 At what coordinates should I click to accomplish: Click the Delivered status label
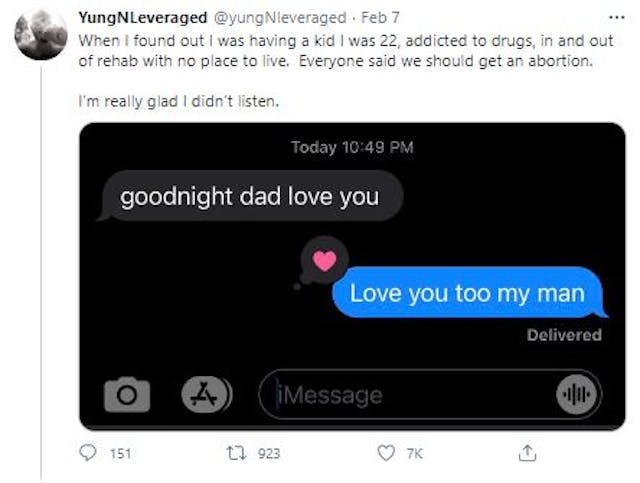(564, 335)
